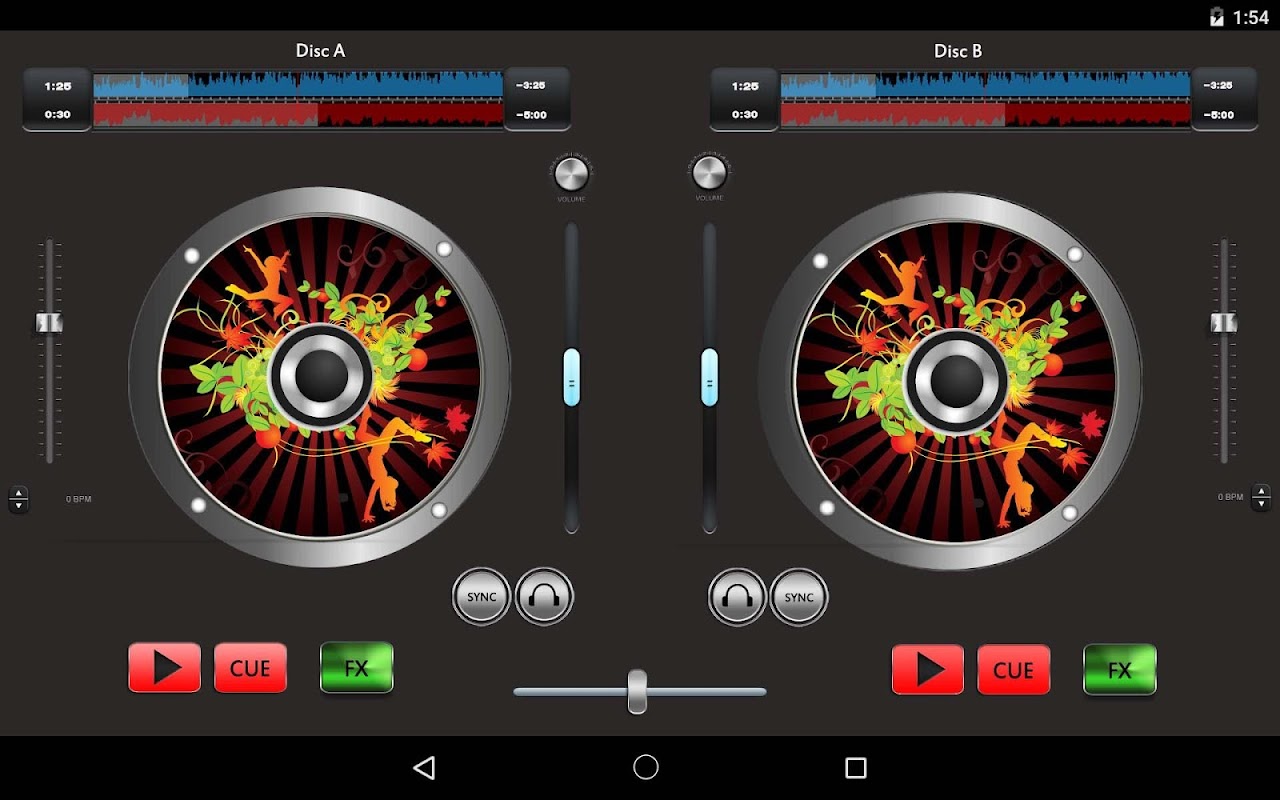Go back with Android back button
The image size is (1280, 800).
pos(424,767)
